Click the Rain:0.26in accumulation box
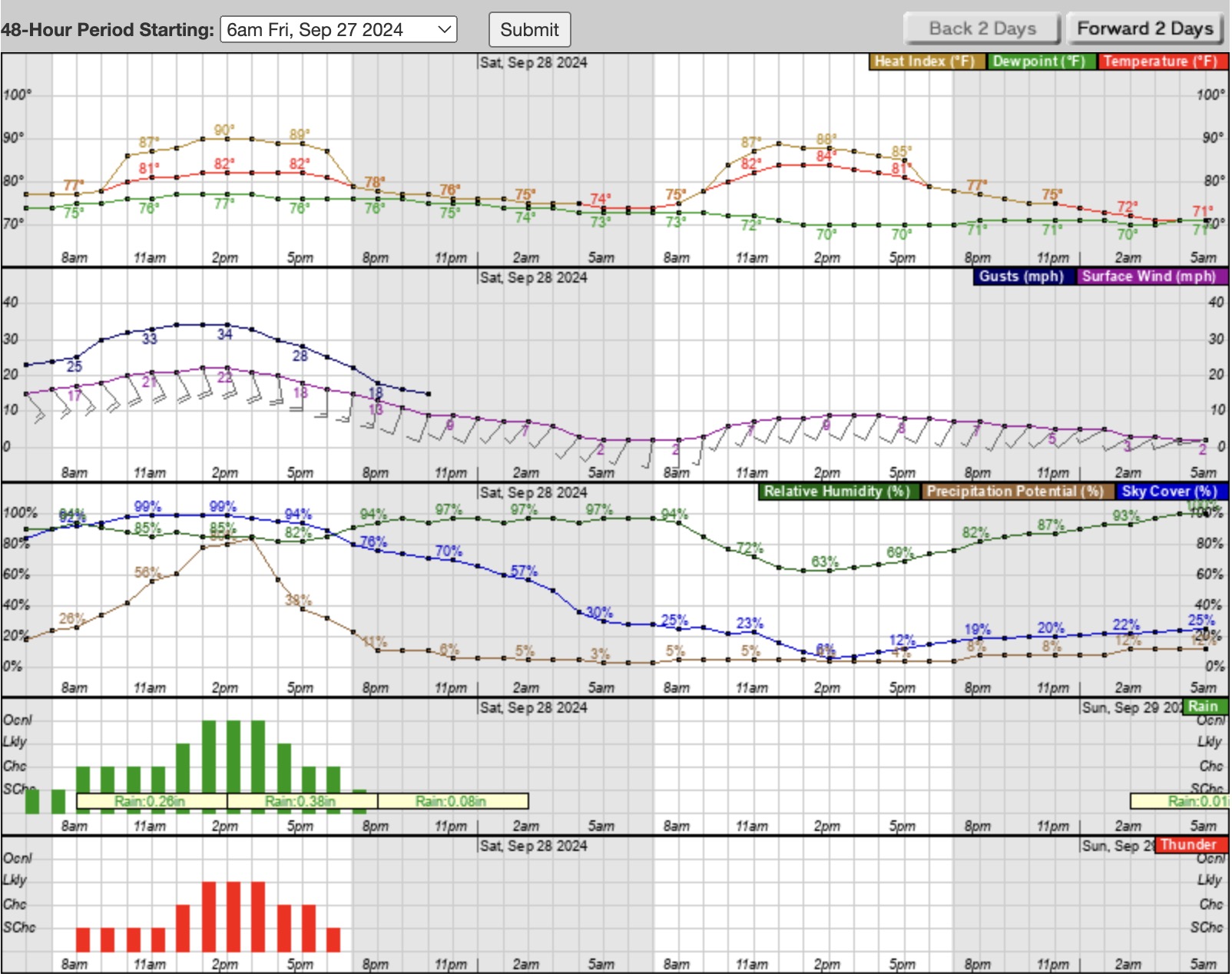The height and width of the screenshot is (980, 1232). (x=151, y=802)
